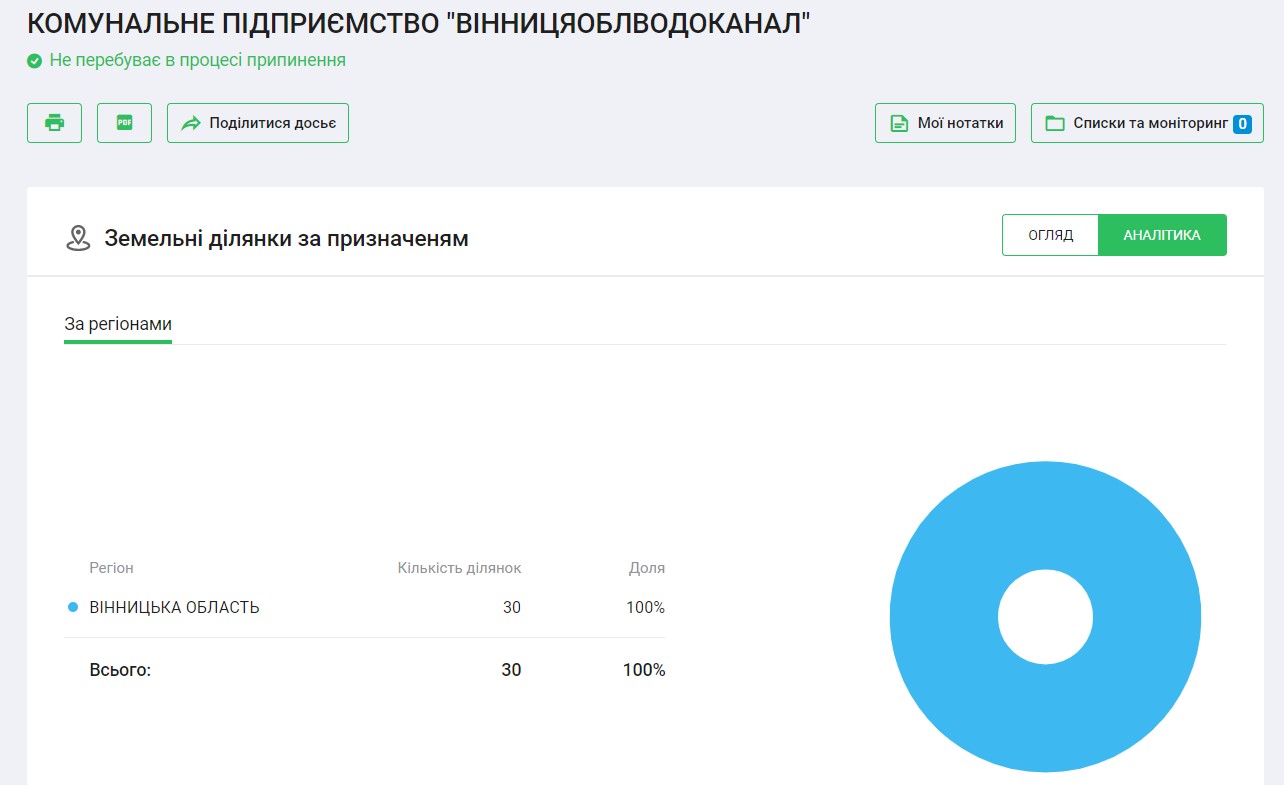This screenshot has width=1284, height=785.
Task: Click the total 100% in Всього row
Action: (x=644, y=670)
